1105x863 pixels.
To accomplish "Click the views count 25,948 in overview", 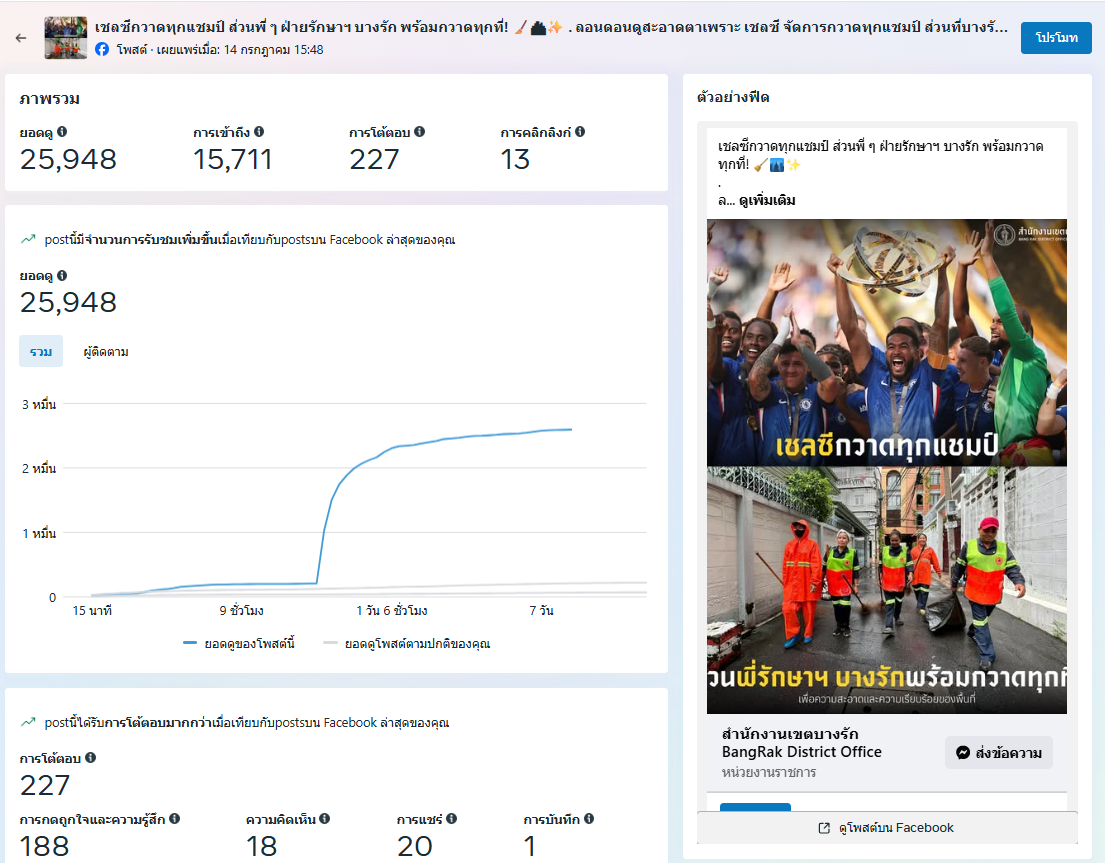I will point(68,160).
